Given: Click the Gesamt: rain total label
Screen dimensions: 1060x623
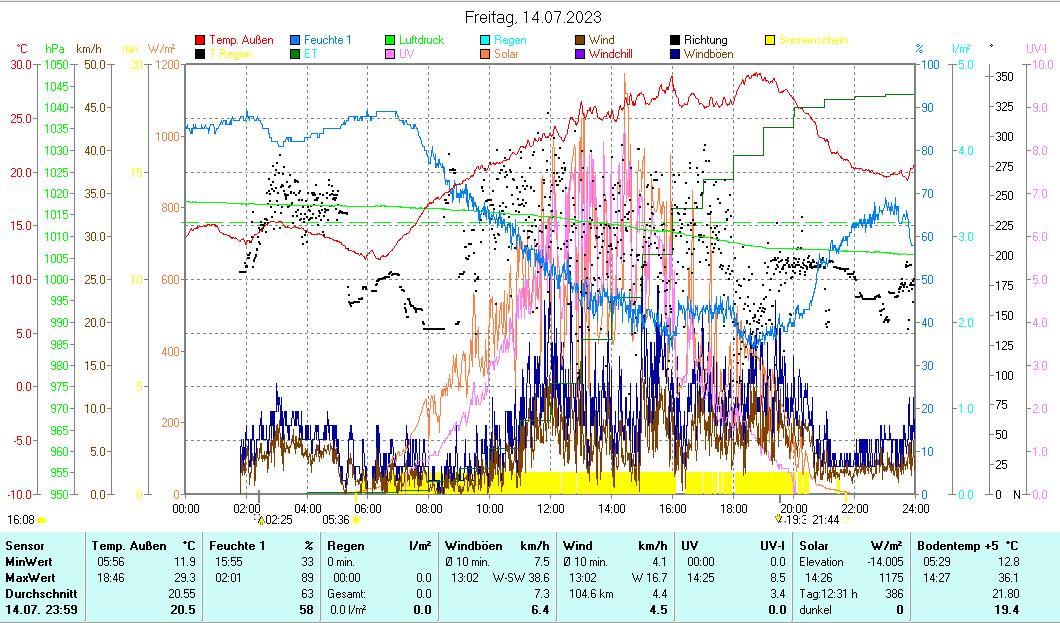Looking at the screenshot, I should coord(346,594).
